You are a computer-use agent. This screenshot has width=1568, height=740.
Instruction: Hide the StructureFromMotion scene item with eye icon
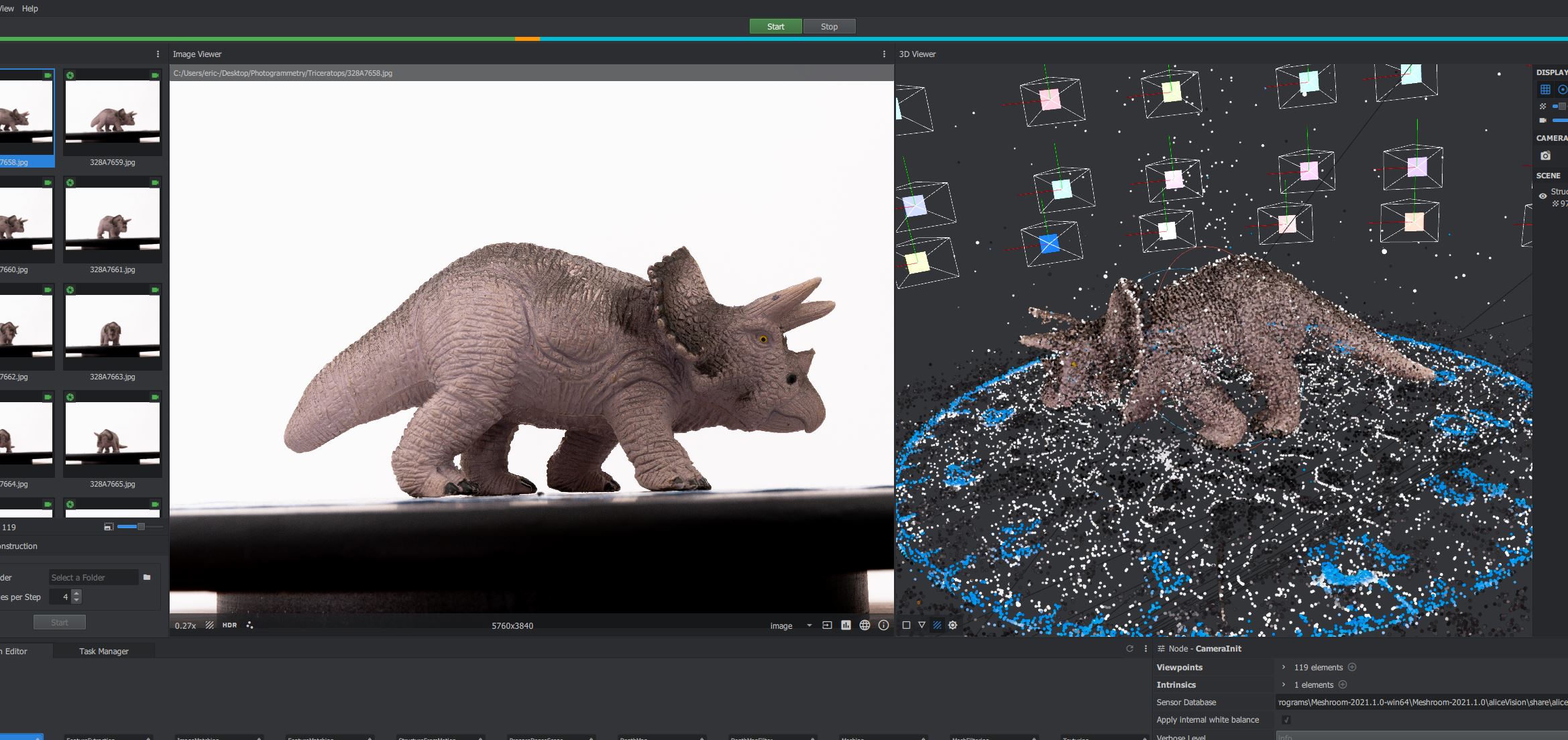pyautogui.click(x=1543, y=196)
